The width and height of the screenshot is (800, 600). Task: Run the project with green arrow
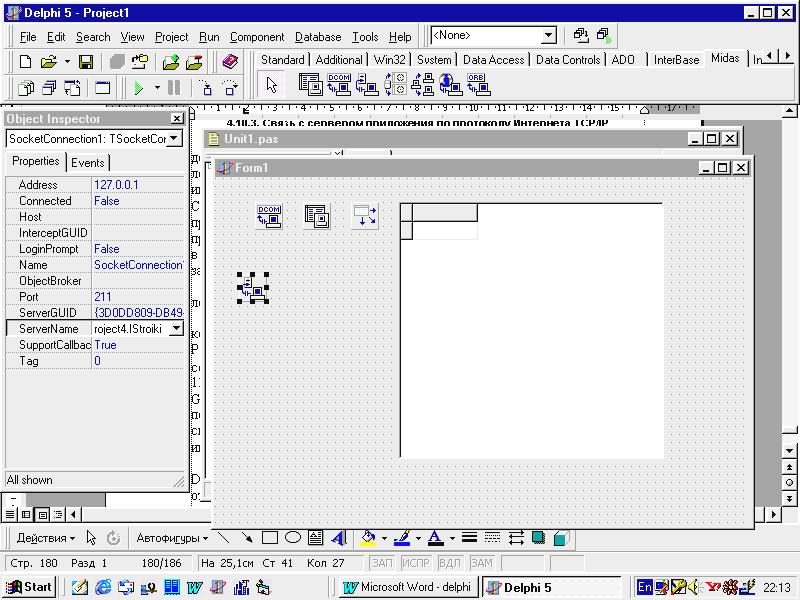tap(139, 88)
